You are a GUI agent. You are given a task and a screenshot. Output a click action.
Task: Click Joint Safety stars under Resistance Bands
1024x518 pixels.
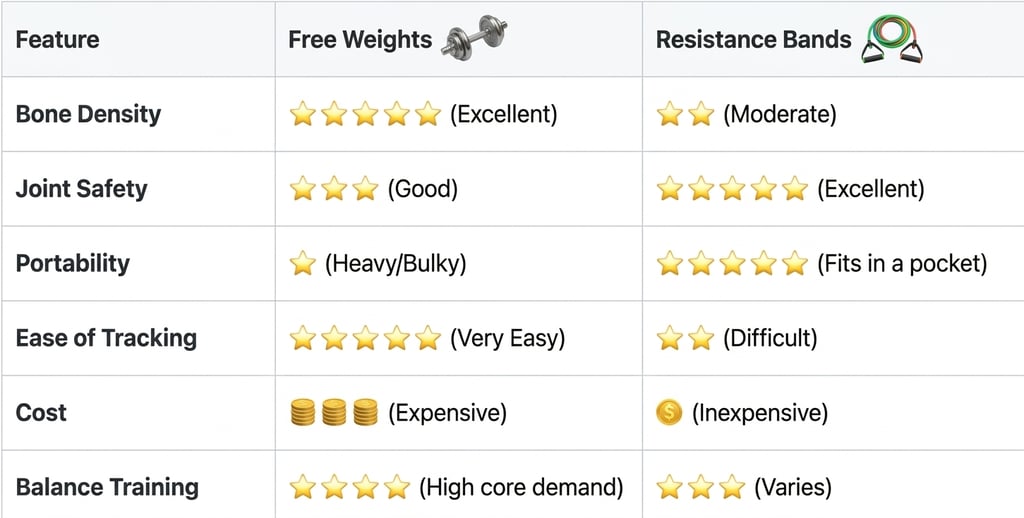[x=732, y=189]
